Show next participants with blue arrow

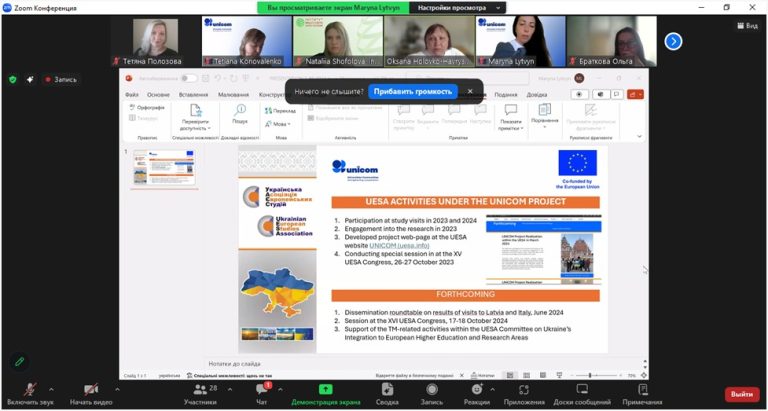click(x=673, y=42)
